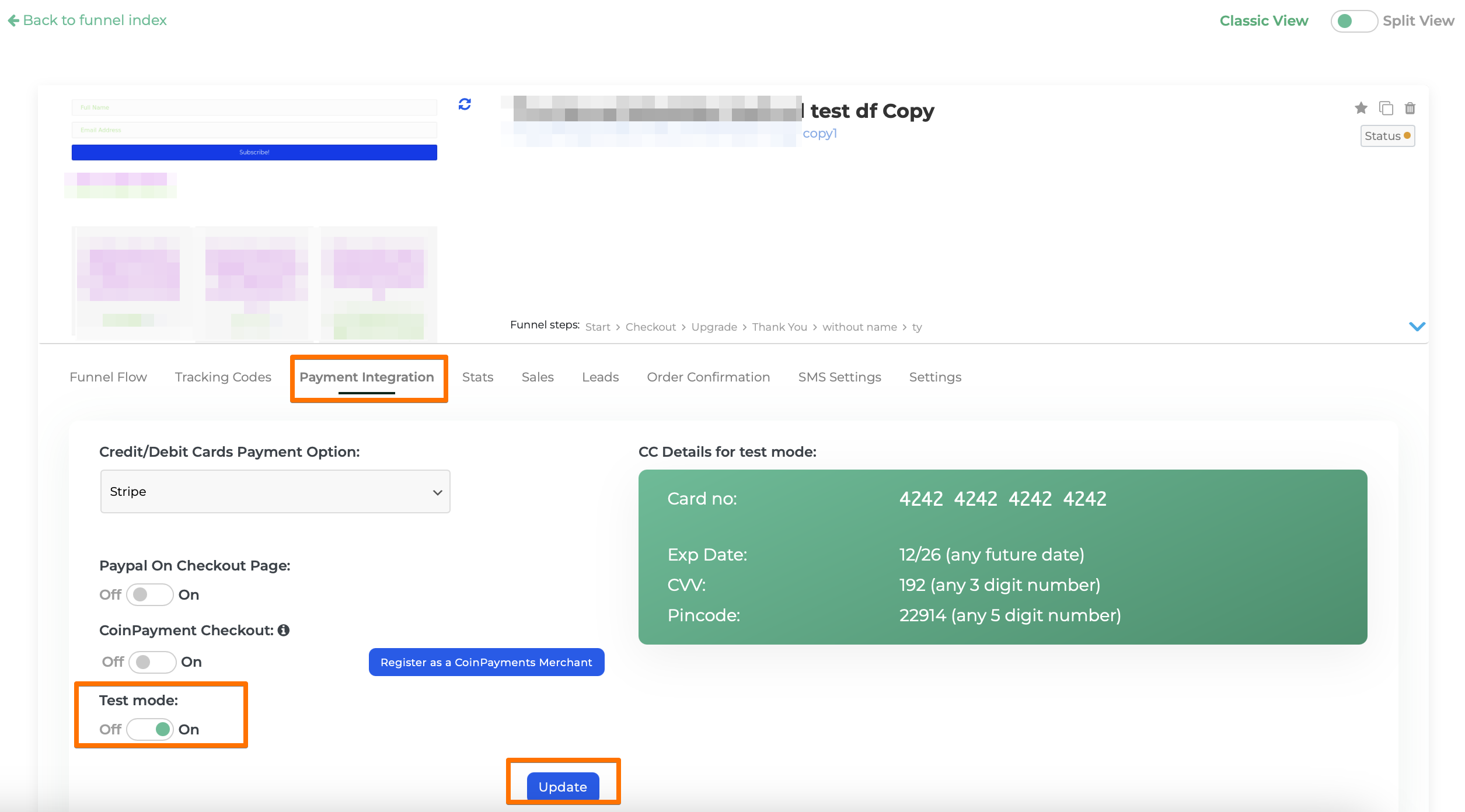Toggle Classic View / Split View switch
Screen dimensions: 1465x812
(1354, 21)
